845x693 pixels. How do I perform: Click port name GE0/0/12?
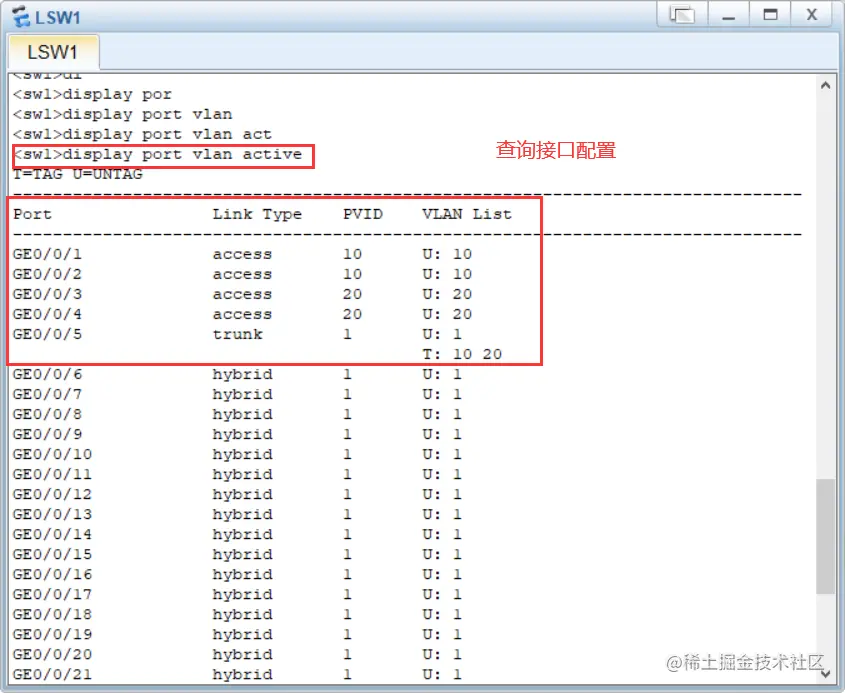(52, 494)
